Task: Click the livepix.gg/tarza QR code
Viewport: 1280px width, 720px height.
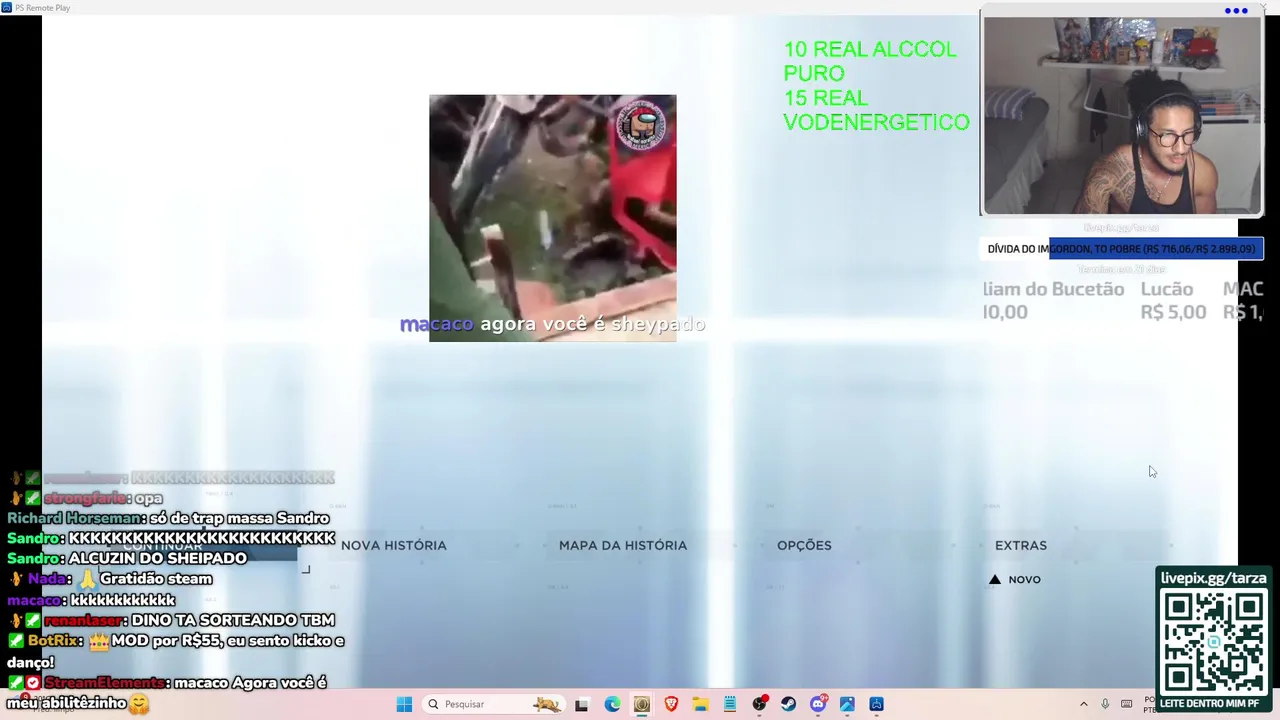Action: pyautogui.click(x=1213, y=640)
